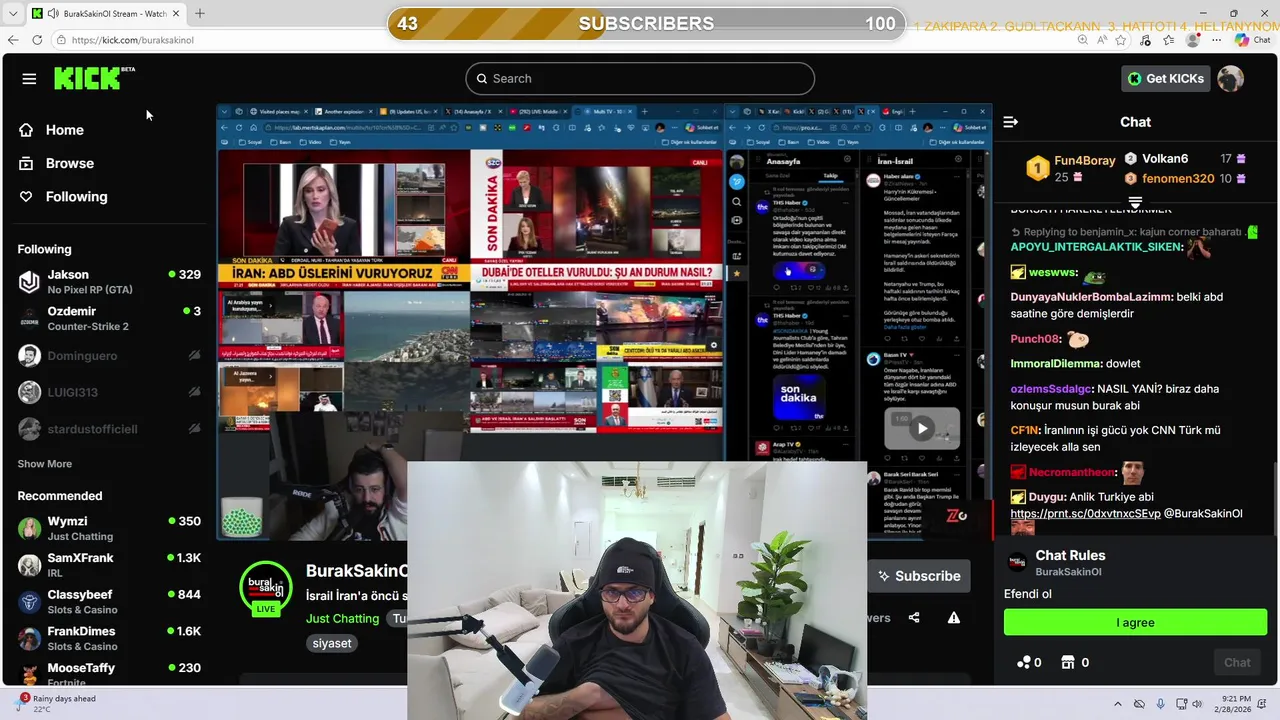Image resolution: width=1280 pixels, height=720 pixels.
Task: Click chat username CF1N
Action: coord(1026,430)
